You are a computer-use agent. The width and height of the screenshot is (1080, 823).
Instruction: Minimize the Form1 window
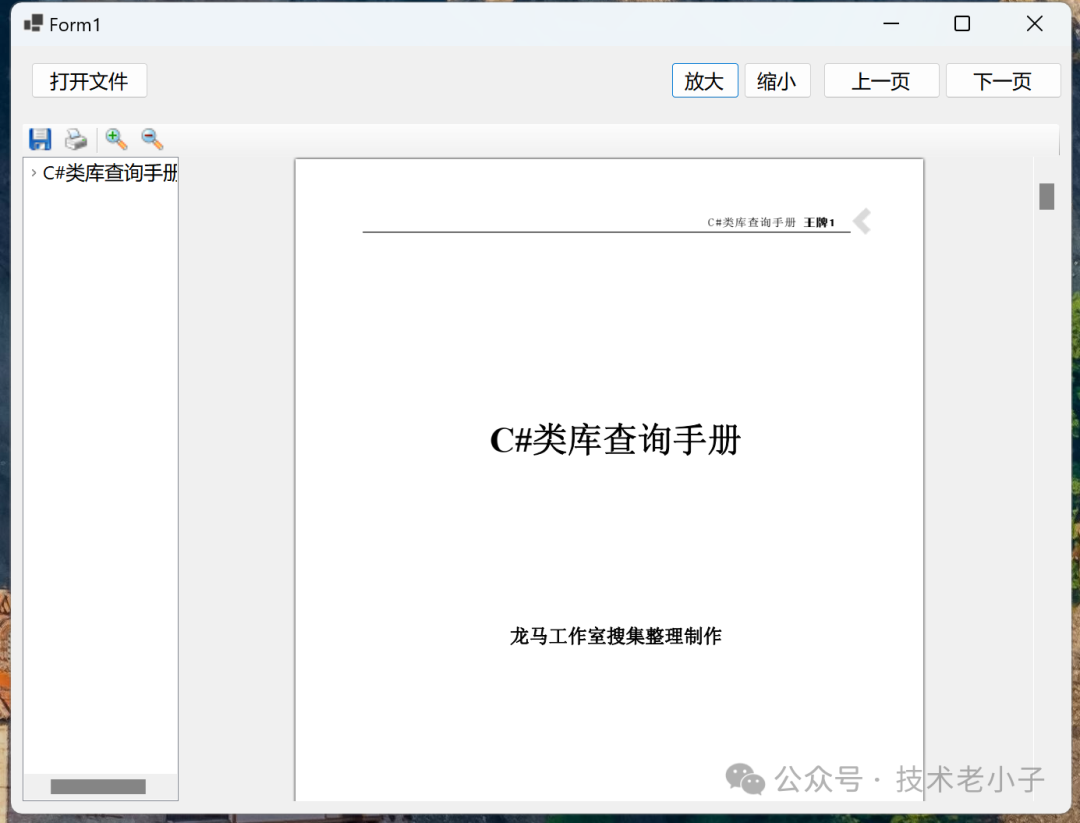pyautogui.click(x=889, y=24)
